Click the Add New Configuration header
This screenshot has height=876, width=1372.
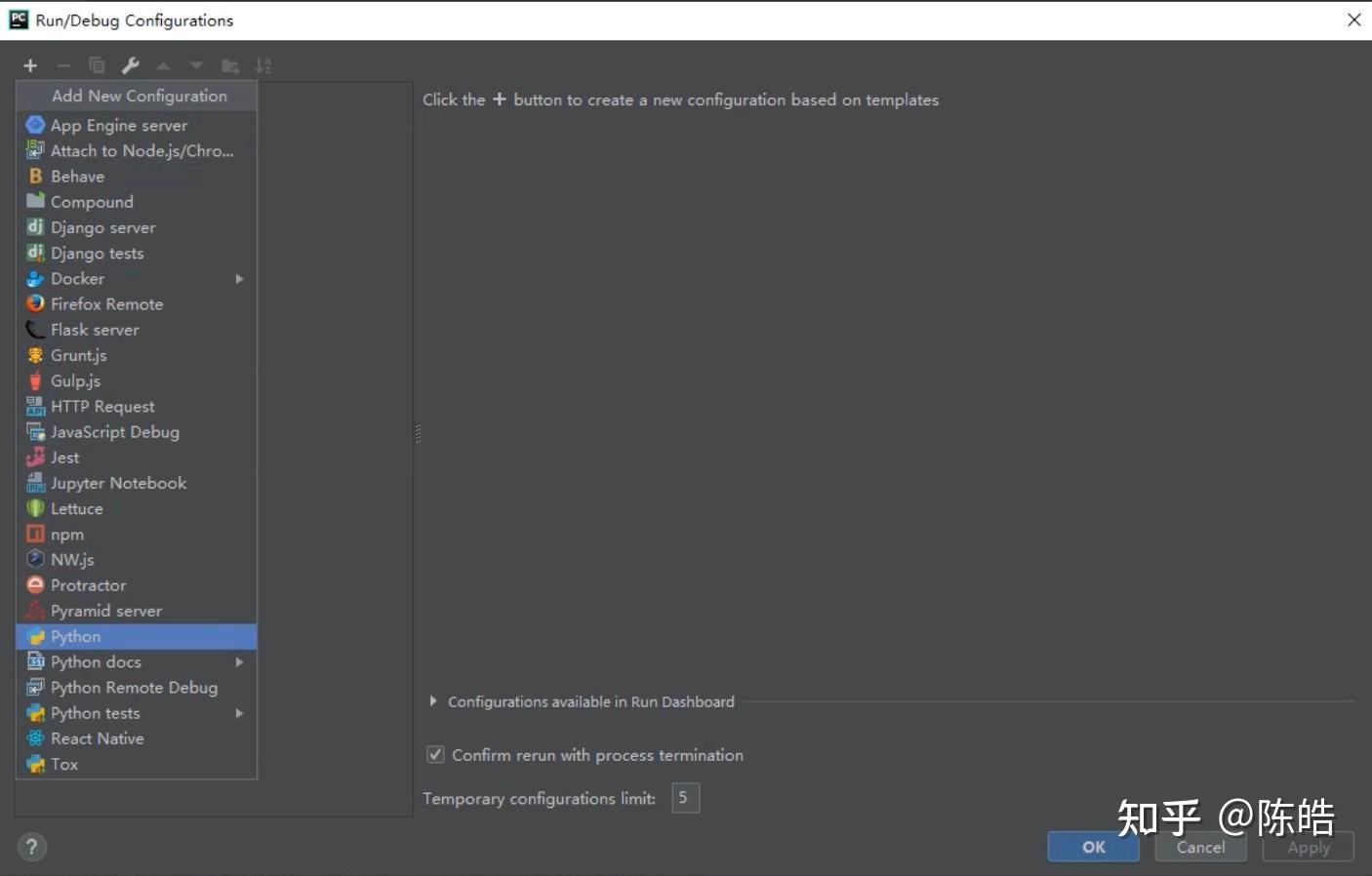point(137,96)
